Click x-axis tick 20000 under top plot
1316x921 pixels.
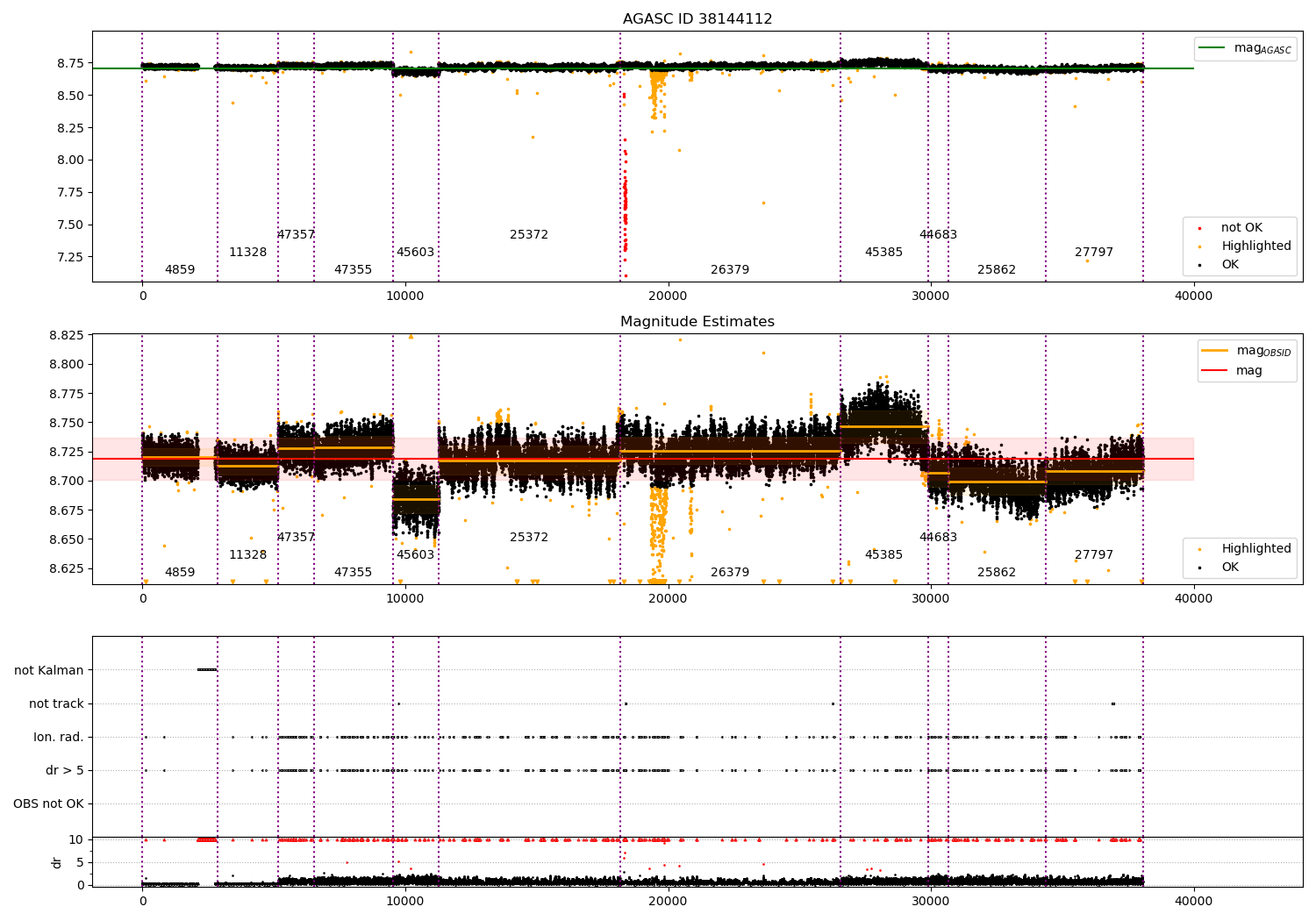(x=668, y=296)
